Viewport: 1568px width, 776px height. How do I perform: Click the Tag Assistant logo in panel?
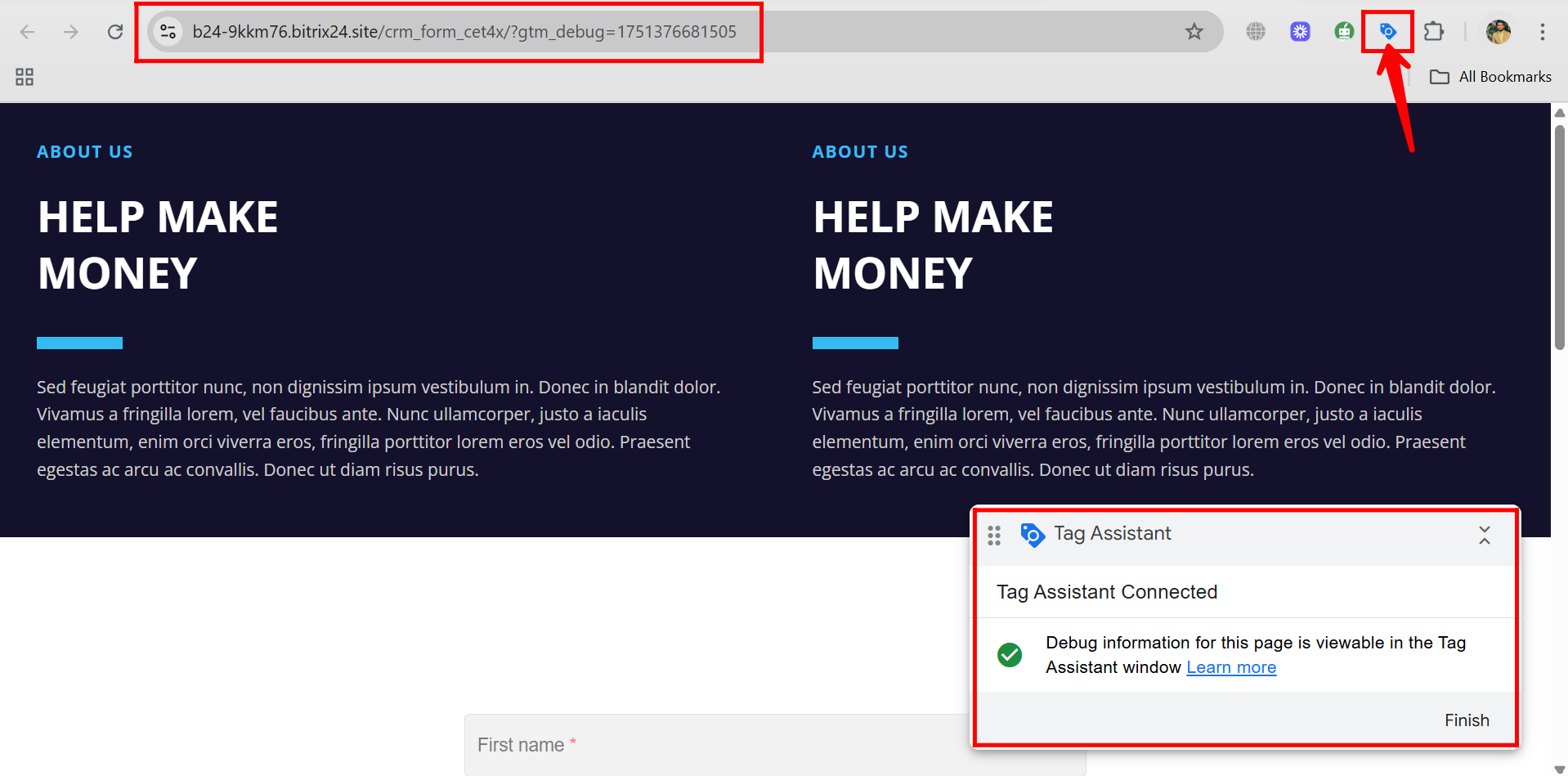1033,536
